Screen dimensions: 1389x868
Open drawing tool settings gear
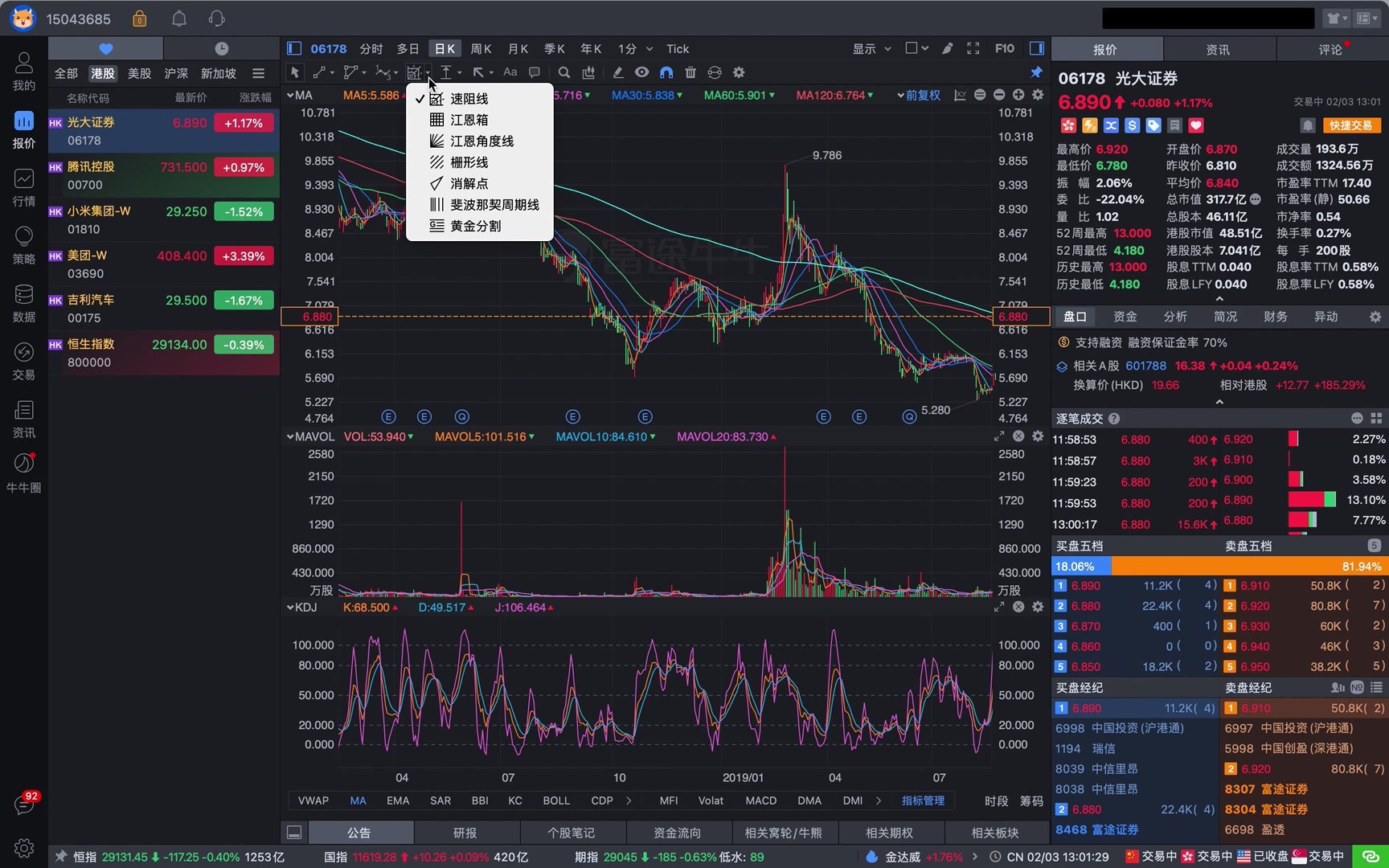point(739,72)
